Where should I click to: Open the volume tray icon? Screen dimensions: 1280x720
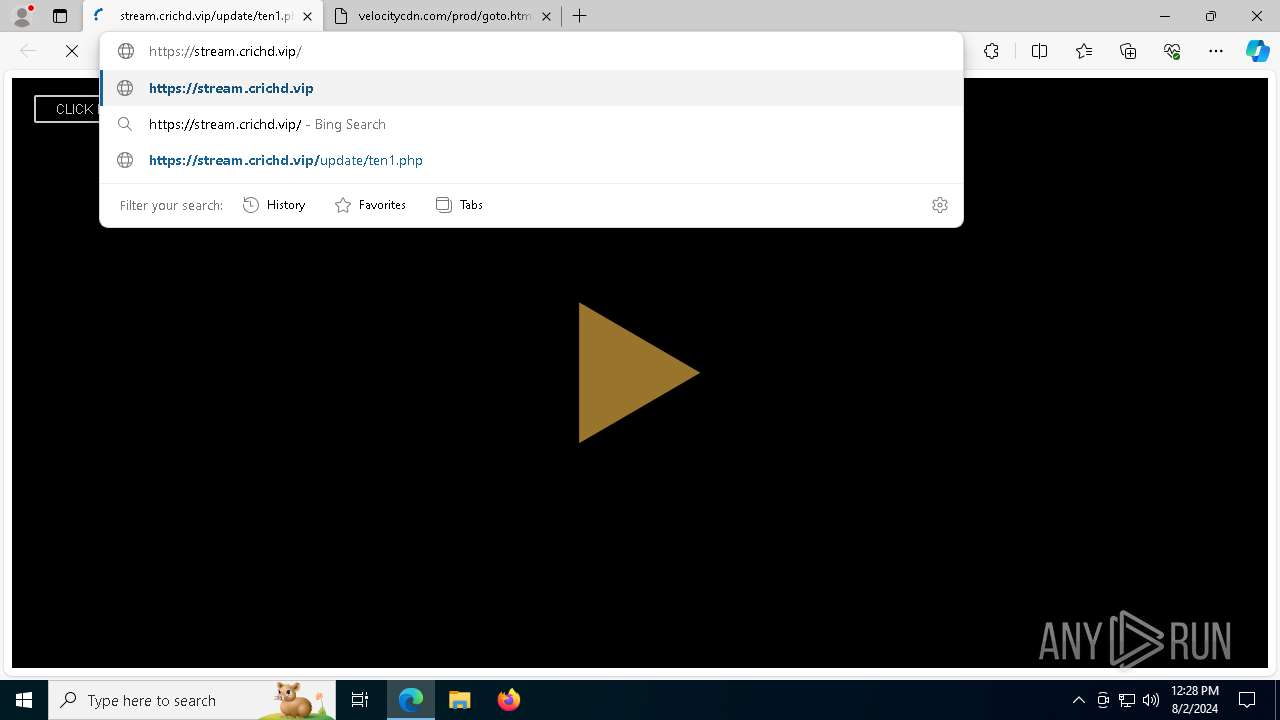(1150, 700)
